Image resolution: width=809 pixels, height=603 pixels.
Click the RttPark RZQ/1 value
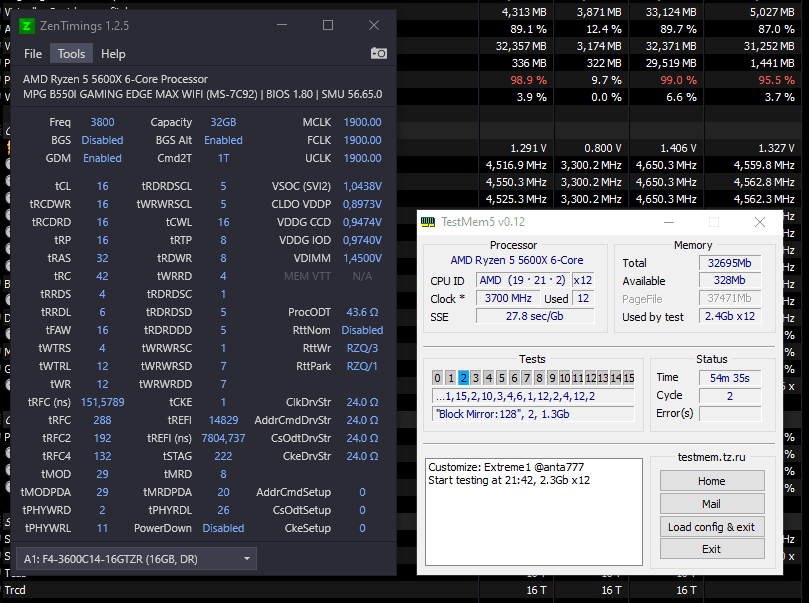tap(362, 366)
